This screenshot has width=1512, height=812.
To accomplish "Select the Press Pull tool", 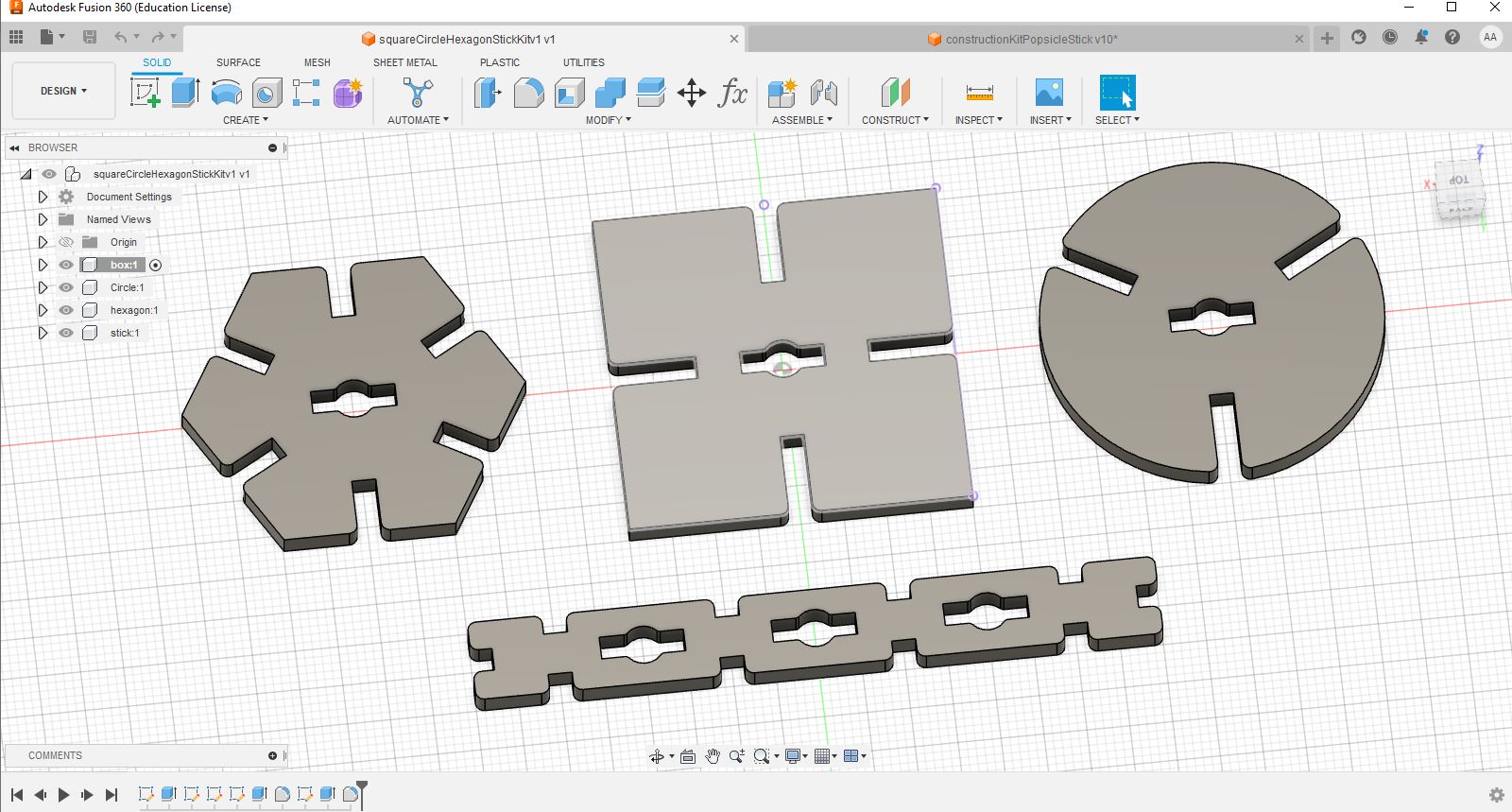I will coord(488,93).
